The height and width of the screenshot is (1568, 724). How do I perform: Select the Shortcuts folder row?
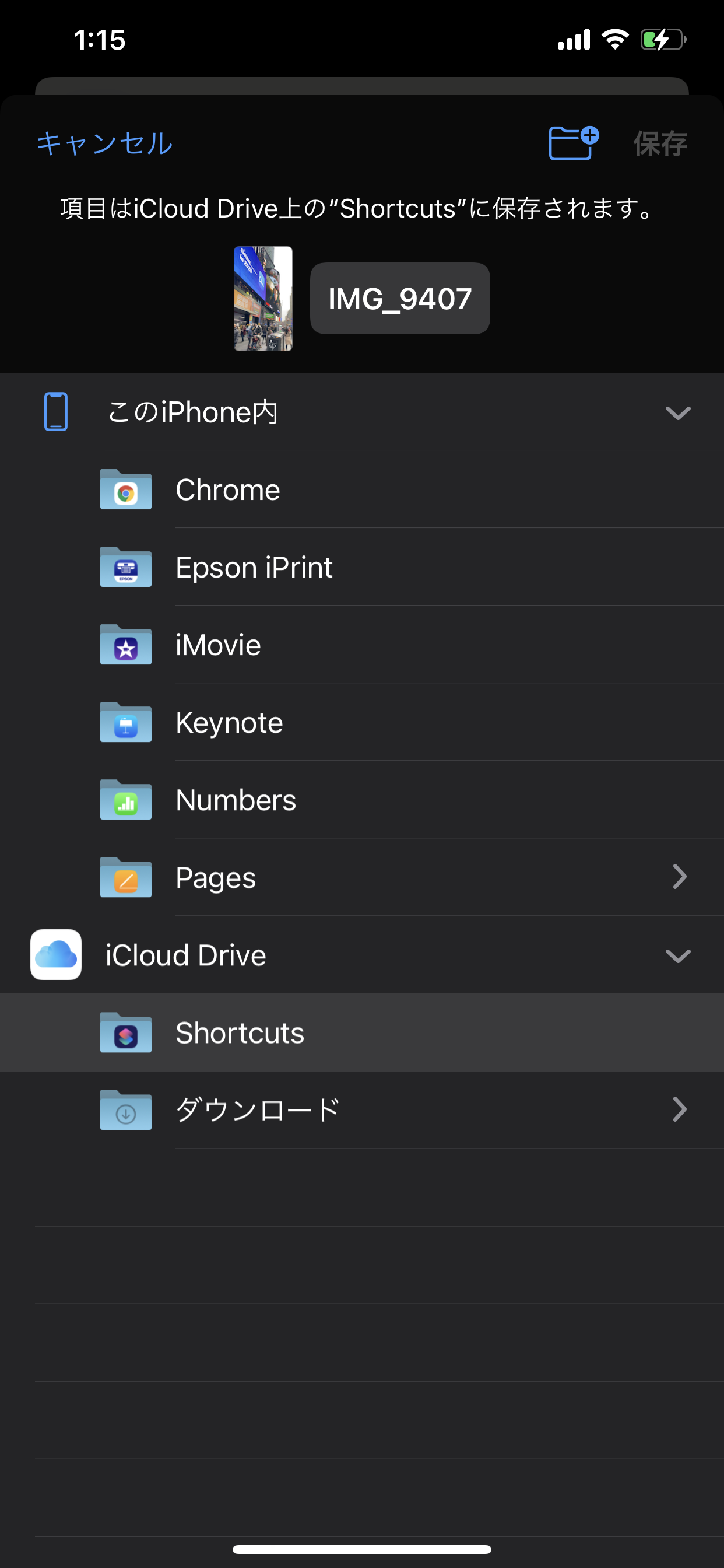coord(361,1032)
